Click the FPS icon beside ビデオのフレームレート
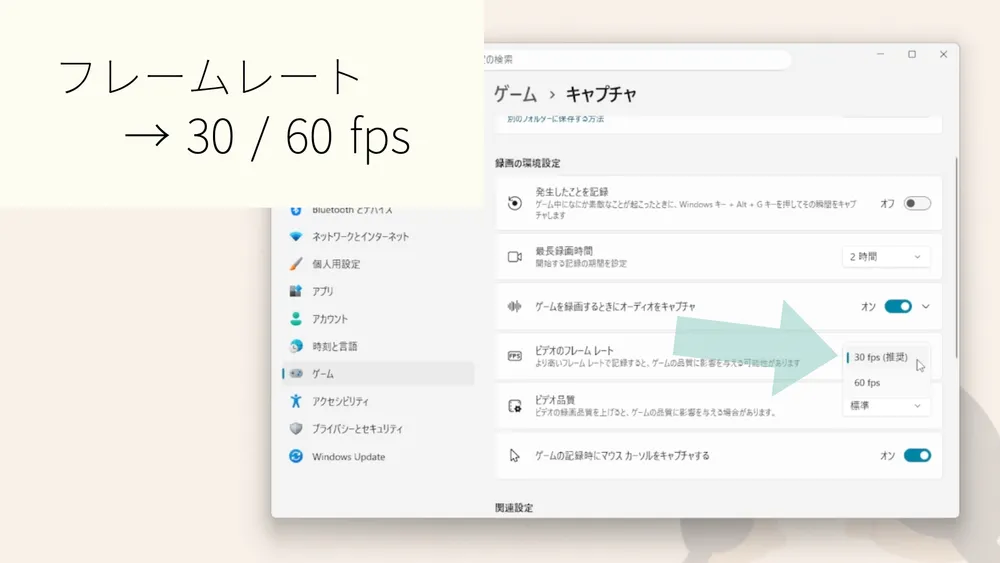Image resolution: width=1000 pixels, height=563 pixels. tap(515, 356)
